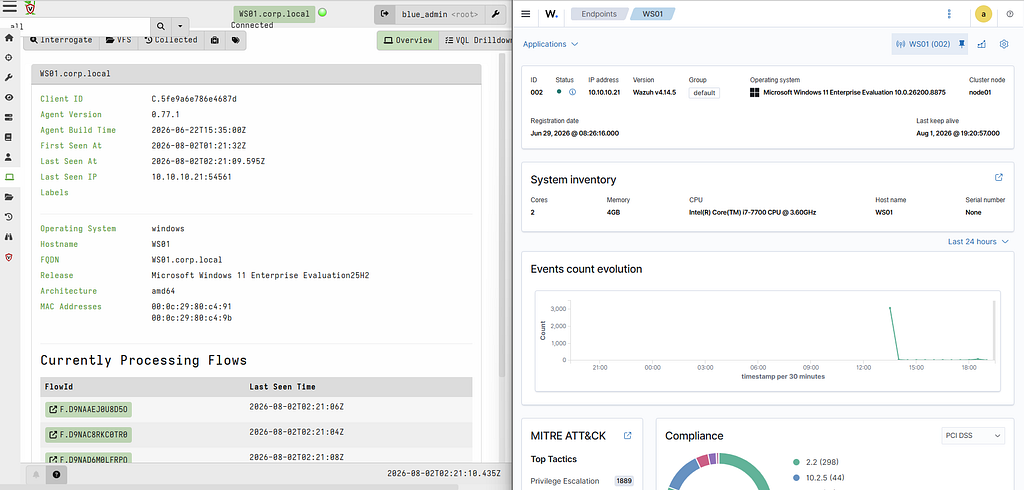Open VFS for WS01.corp.local
This screenshot has height=490, width=1024.
[118, 40]
